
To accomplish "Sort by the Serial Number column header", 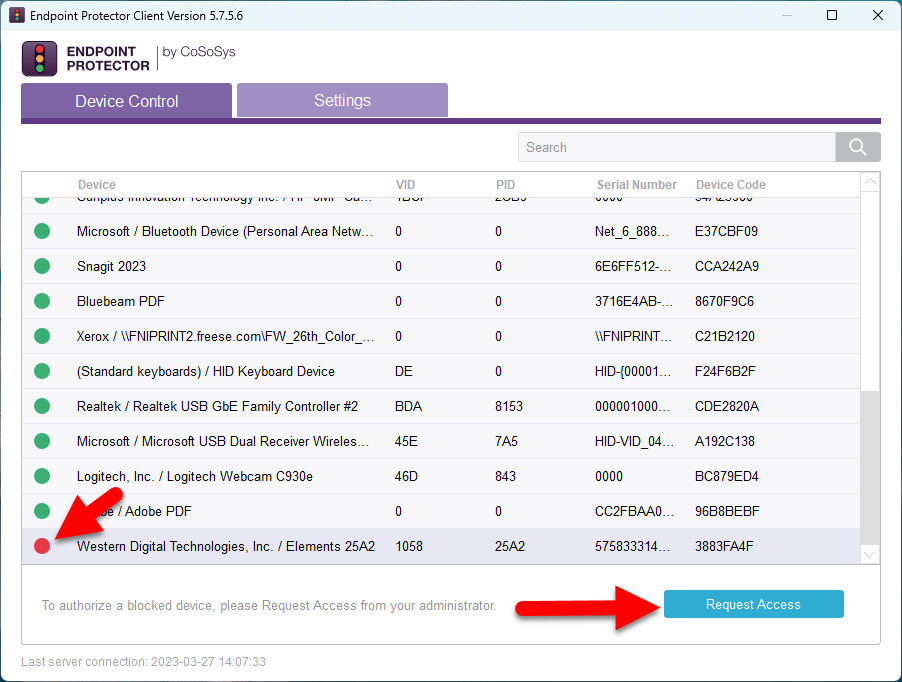I will pos(636,185).
